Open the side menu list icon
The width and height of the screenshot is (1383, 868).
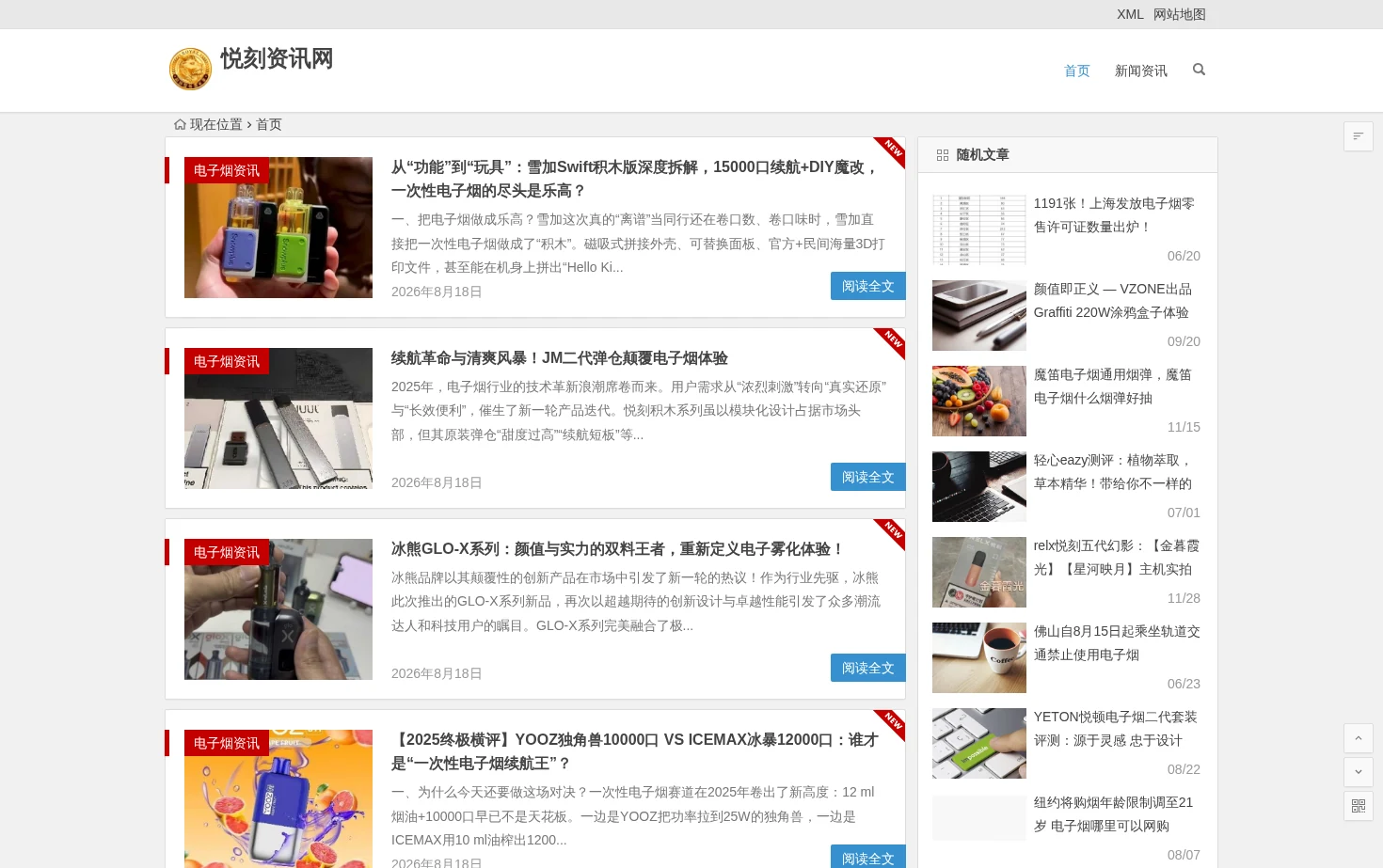tap(1359, 136)
